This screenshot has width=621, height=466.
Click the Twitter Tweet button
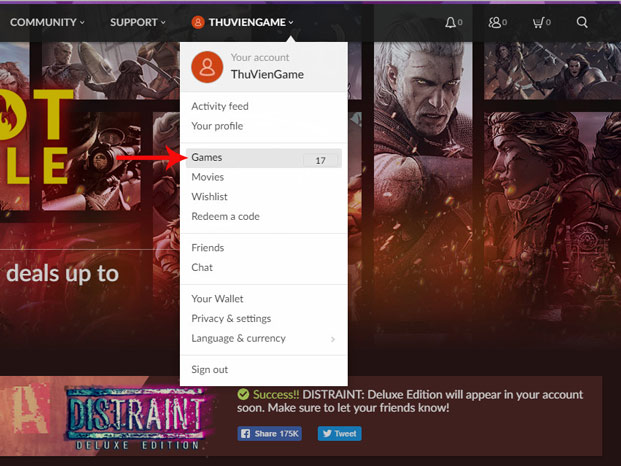tap(339, 434)
